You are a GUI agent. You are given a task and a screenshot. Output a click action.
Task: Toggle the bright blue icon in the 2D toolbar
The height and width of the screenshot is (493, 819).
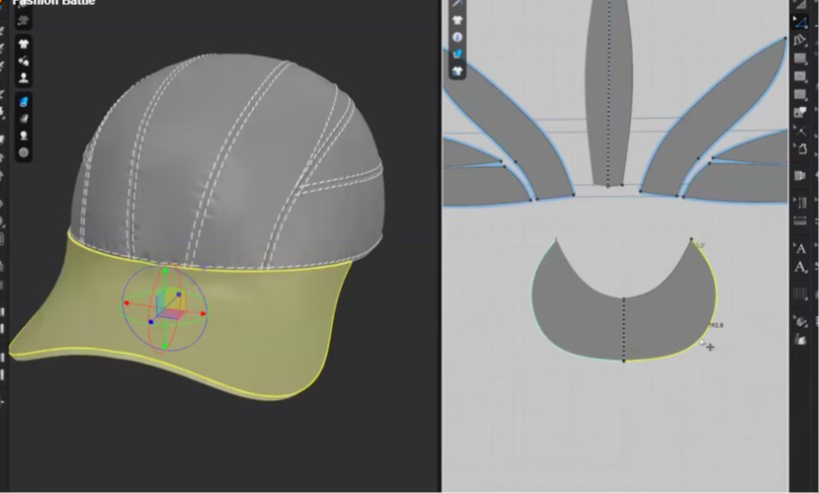pos(458,54)
